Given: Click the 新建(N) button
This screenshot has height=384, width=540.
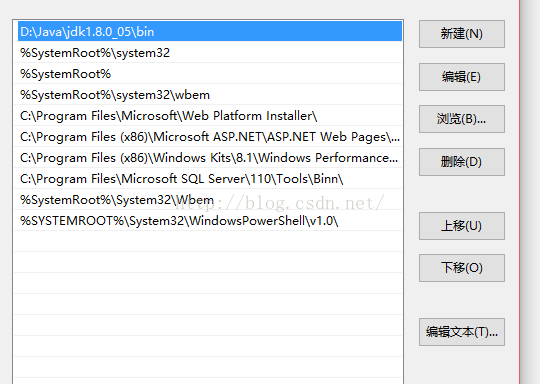Looking at the screenshot, I should (x=461, y=34).
